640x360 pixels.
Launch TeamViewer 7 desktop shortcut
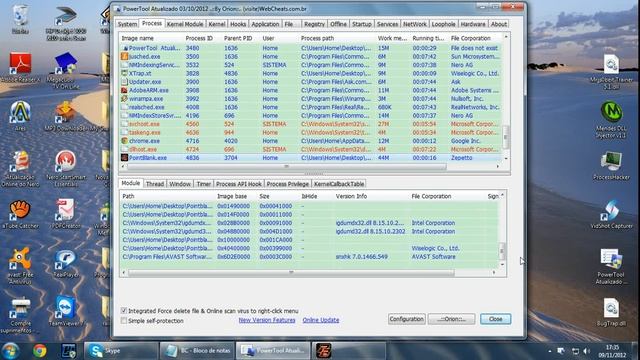[66, 311]
